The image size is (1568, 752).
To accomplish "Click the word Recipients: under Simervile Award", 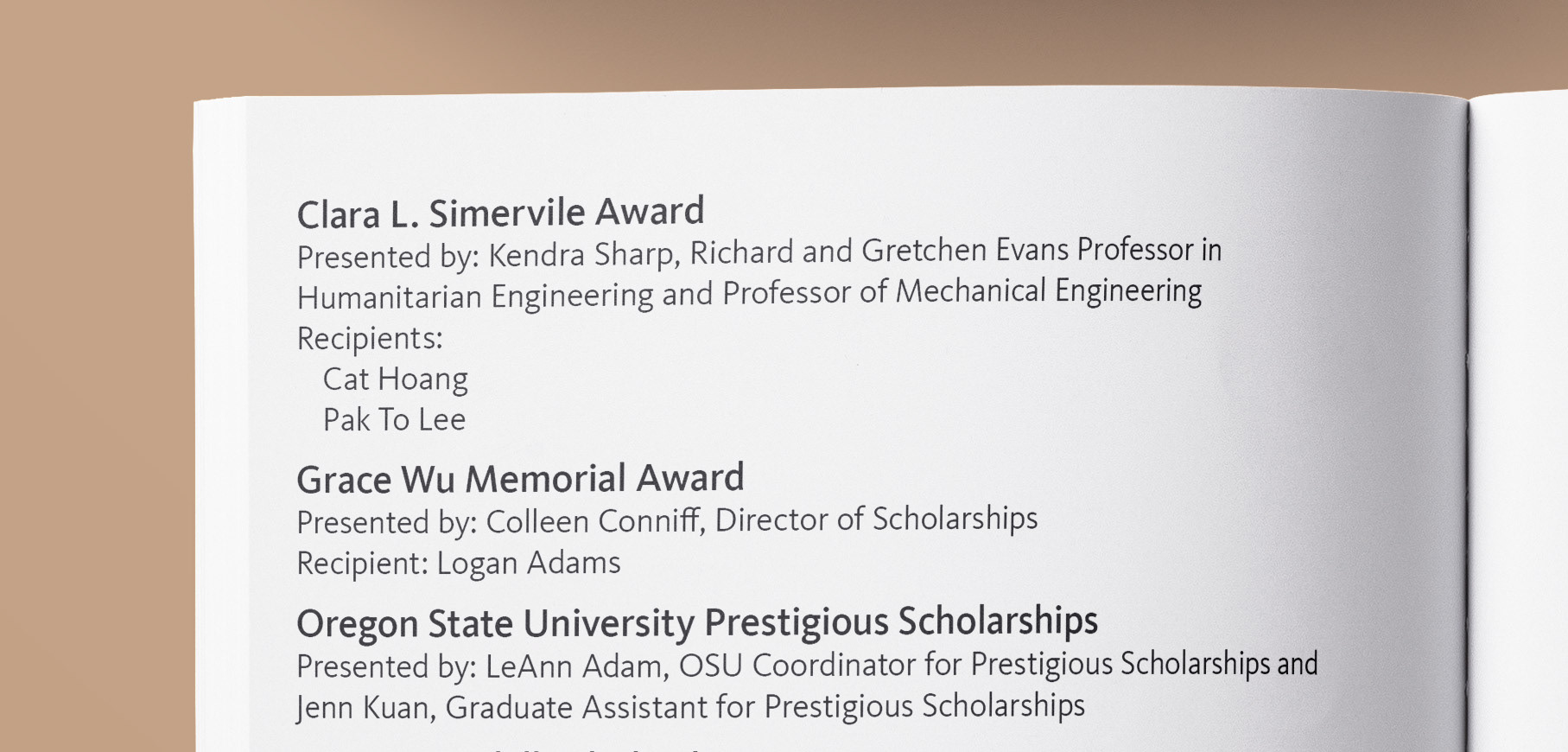I will coord(370,339).
